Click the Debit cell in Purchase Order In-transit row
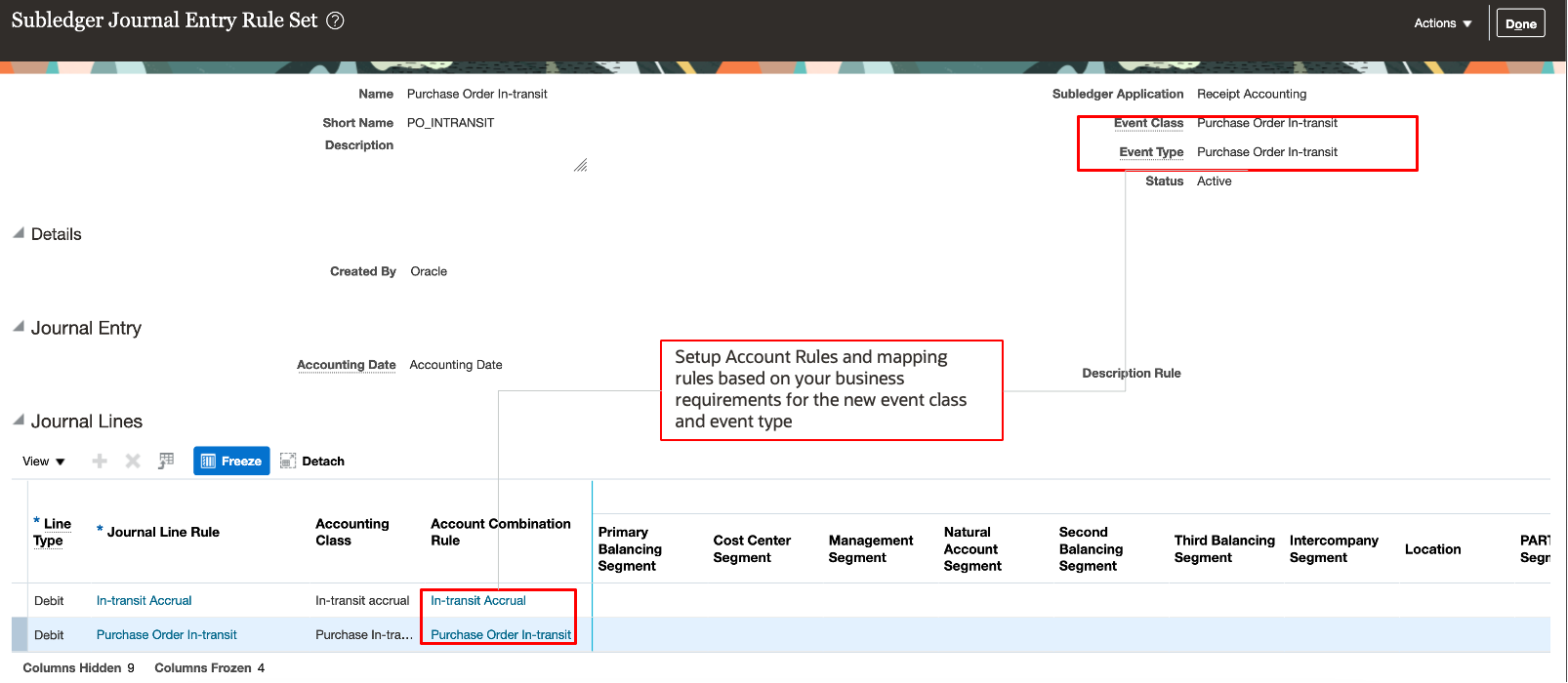 coord(49,635)
